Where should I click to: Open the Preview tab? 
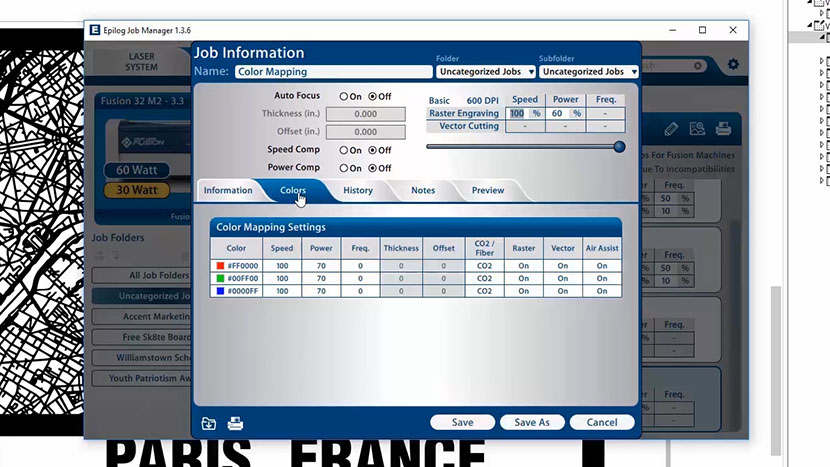[x=487, y=190]
